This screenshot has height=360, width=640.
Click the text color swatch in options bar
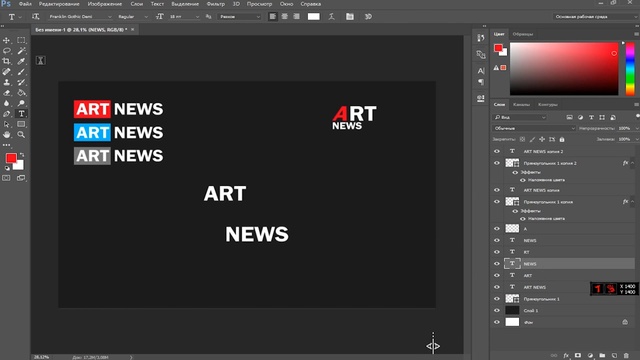(x=313, y=17)
